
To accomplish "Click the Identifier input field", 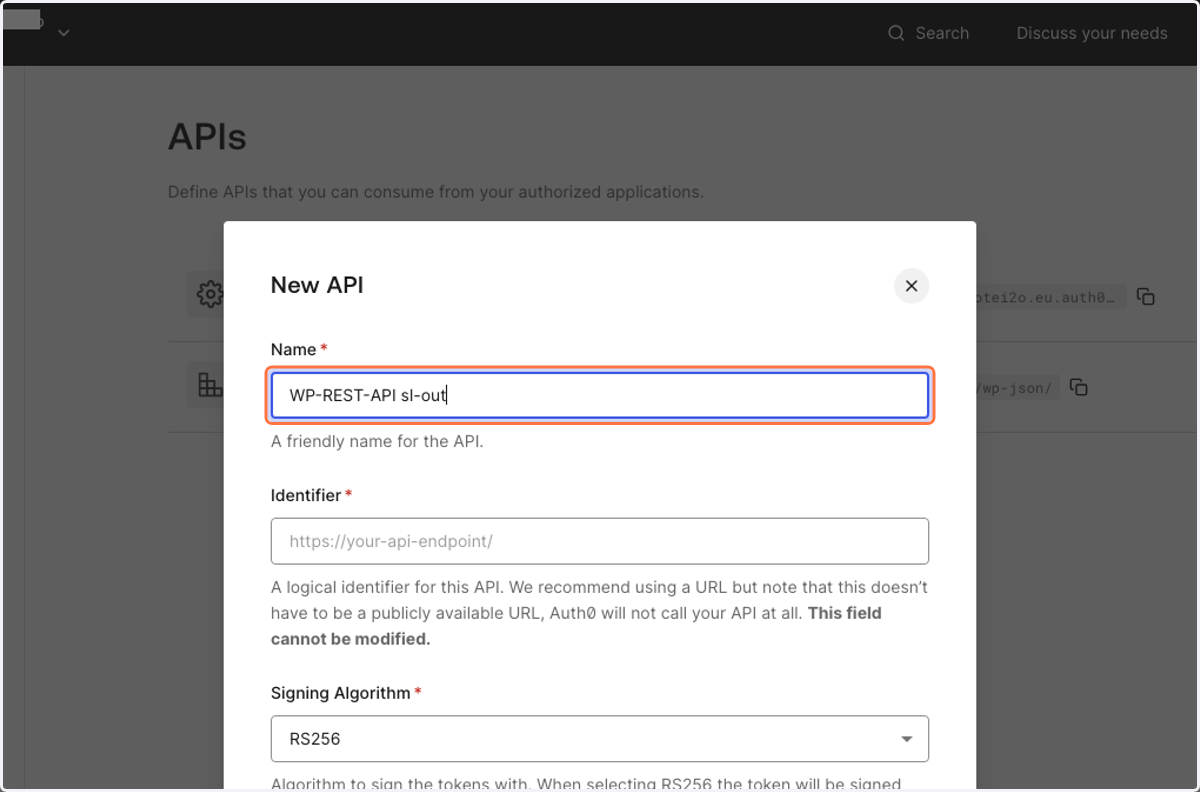I will point(600,541).
